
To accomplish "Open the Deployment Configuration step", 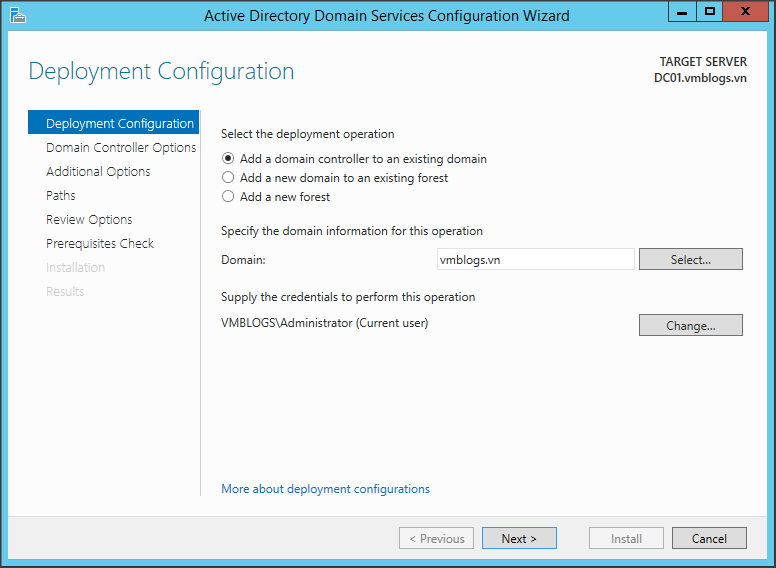I will tap(119, 124).
